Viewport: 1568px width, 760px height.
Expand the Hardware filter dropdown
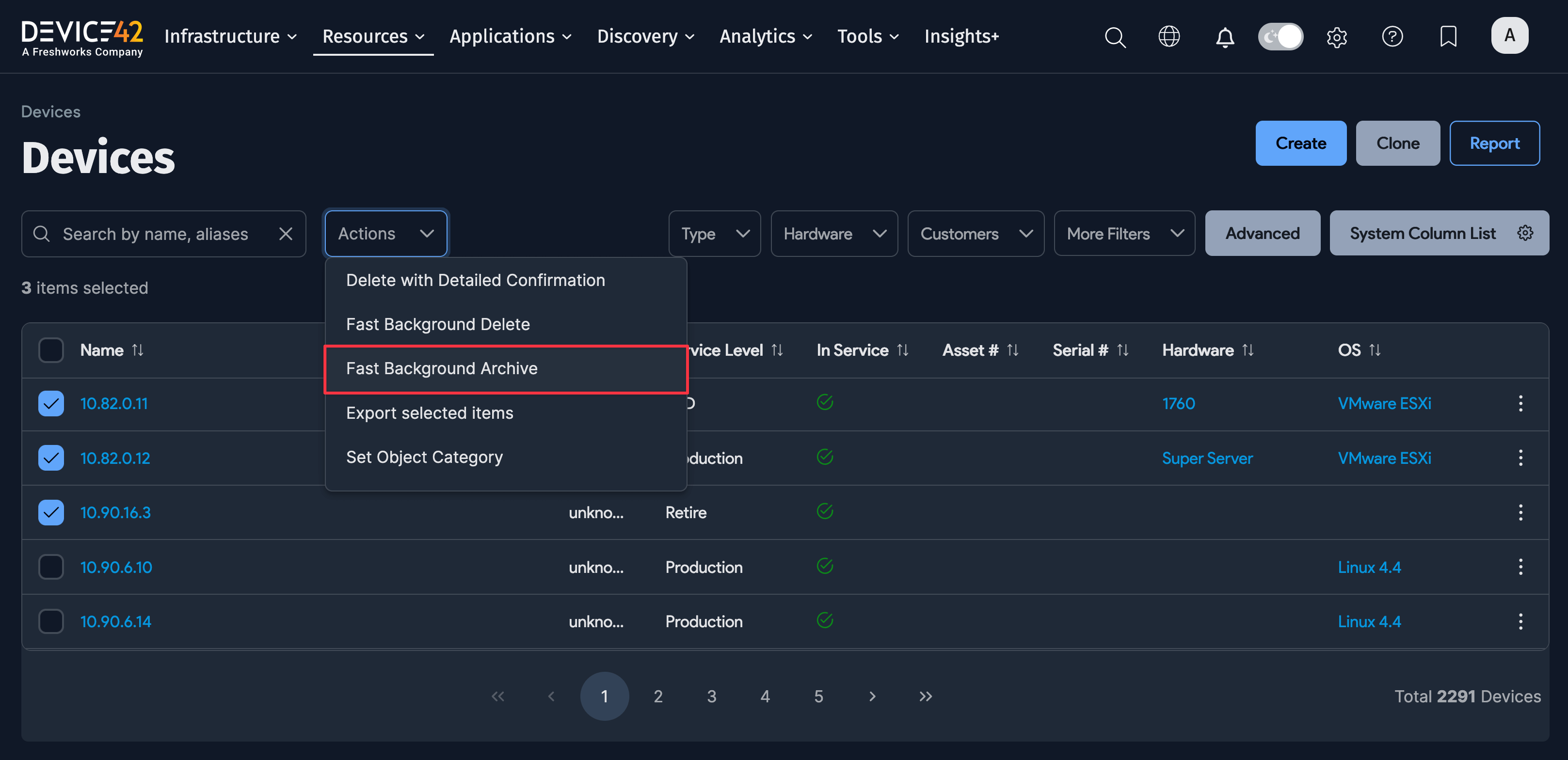834,234
